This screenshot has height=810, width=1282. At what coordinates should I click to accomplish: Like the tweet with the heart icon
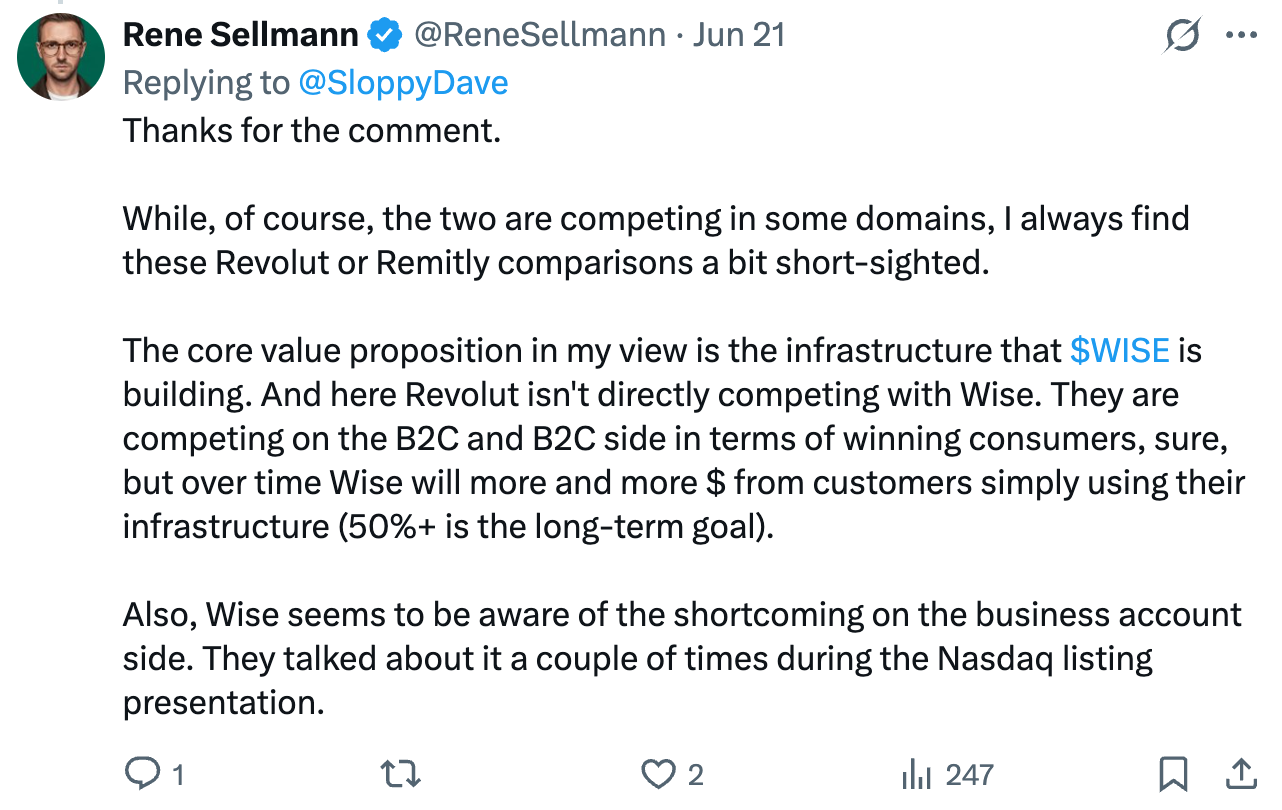click(x=657, y=774)
